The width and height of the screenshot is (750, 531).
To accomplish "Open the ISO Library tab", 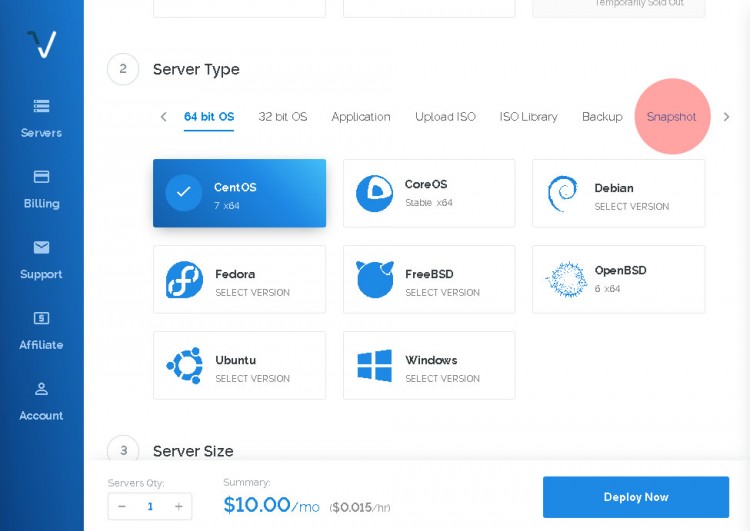I will 529,117.
